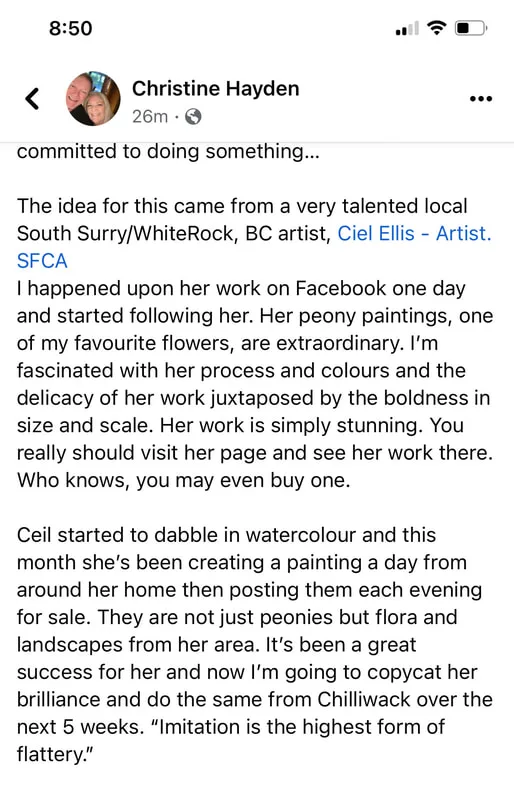Tap the line "Who knows, you may even buy one."
The height and width of the screenshot is (800, 514).
(x=184, y=480)
